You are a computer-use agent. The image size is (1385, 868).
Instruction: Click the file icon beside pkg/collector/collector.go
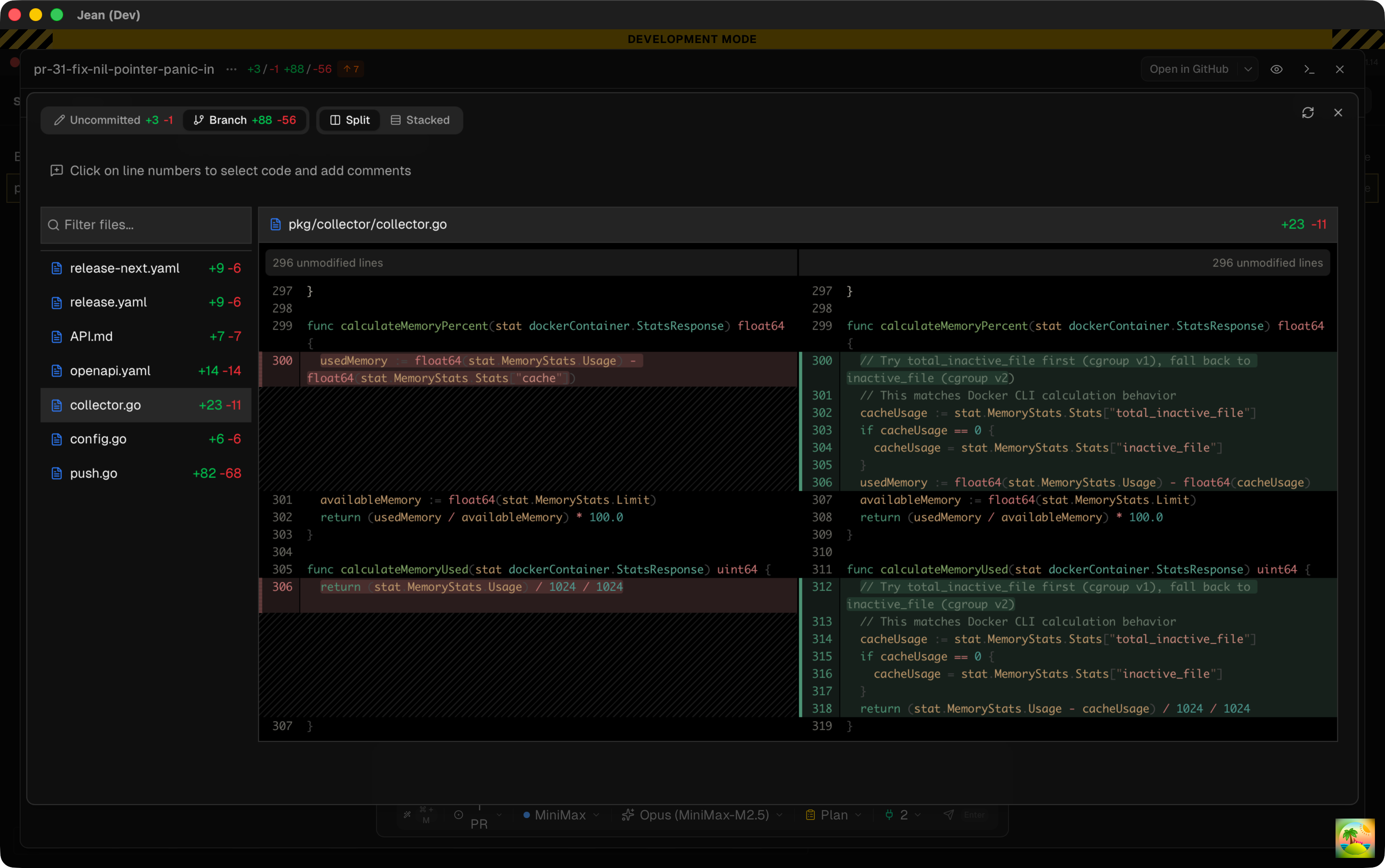point(276,224)
